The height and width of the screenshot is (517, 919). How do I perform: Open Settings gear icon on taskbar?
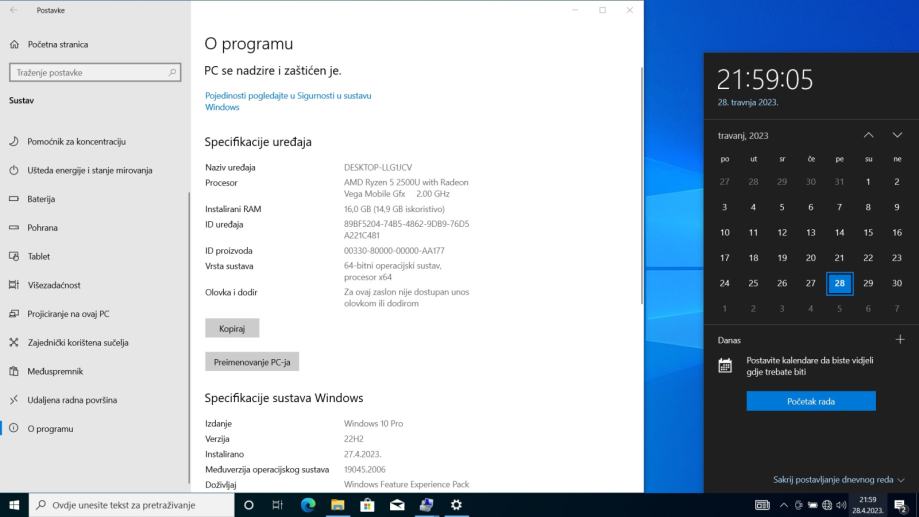point(456,505)
